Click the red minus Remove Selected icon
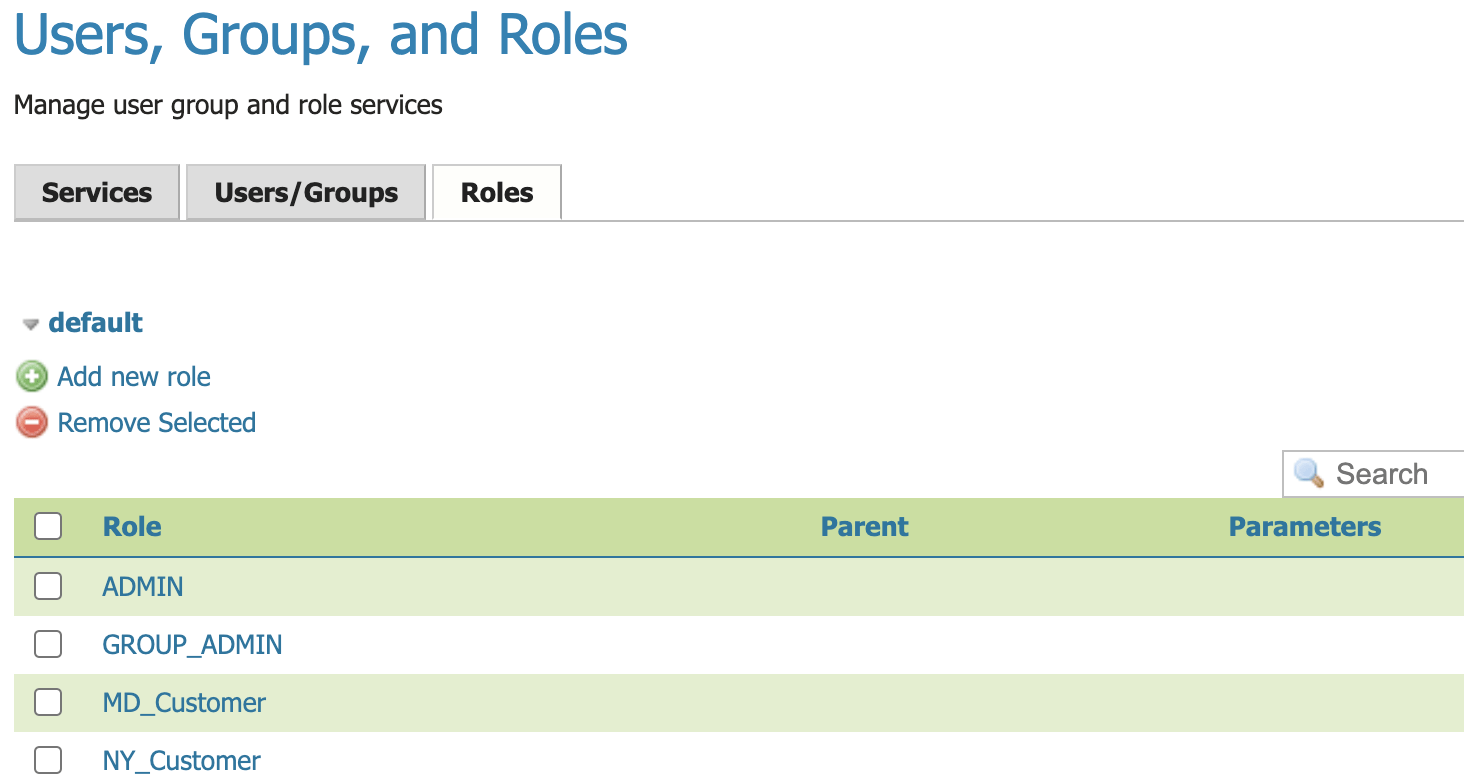This screenshot has height=782, width=1464. (x=31, y=422)
